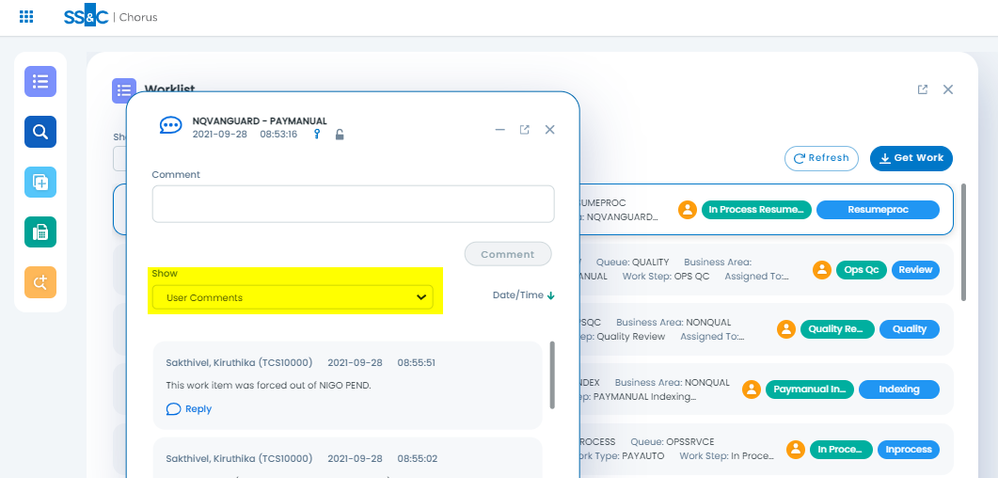Toggle Date/Time sort order
The width and height of the screenshot is (998, 478).
(x=524, y=295)
